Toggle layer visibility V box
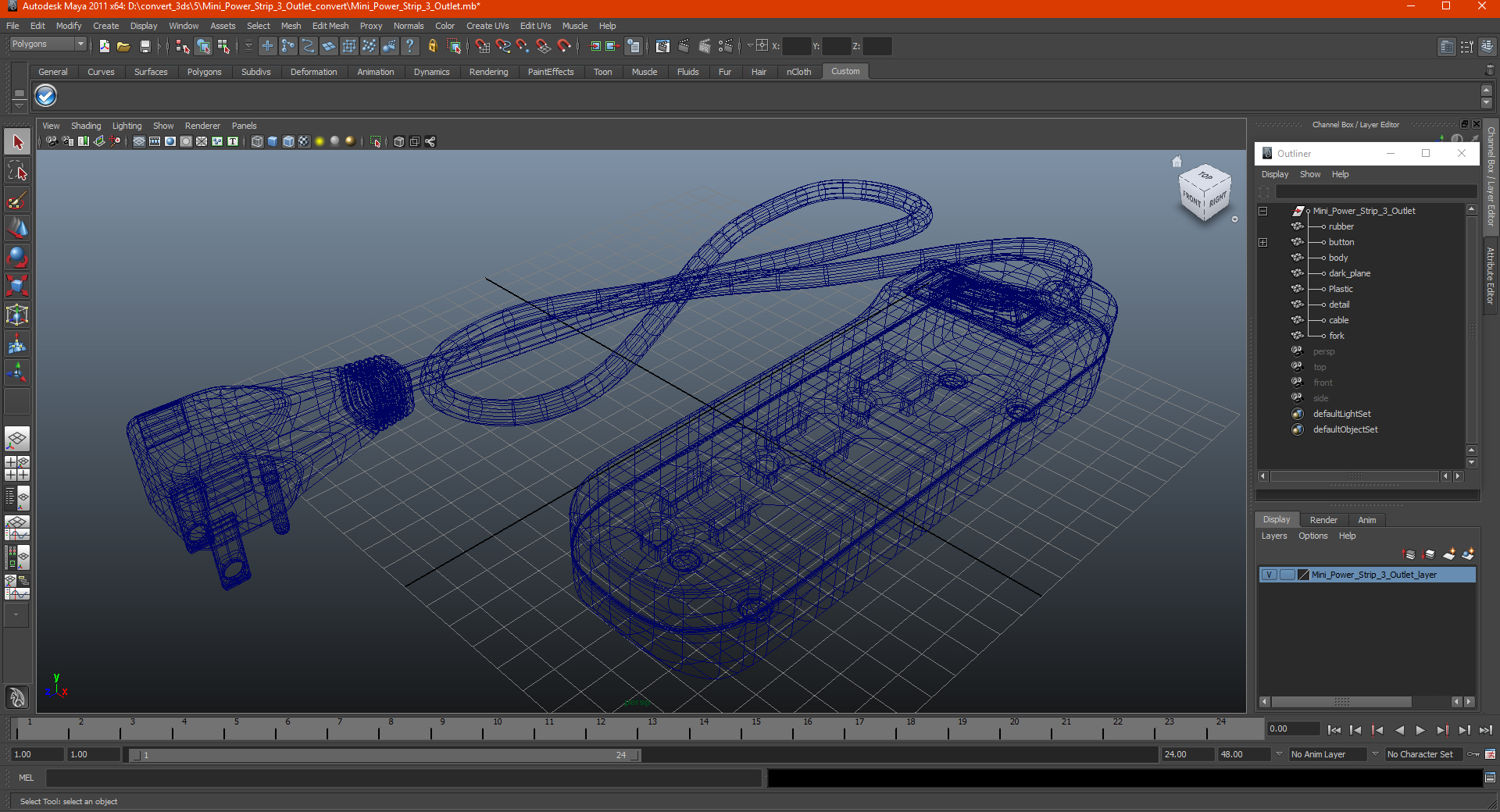 click(1269, 575)
